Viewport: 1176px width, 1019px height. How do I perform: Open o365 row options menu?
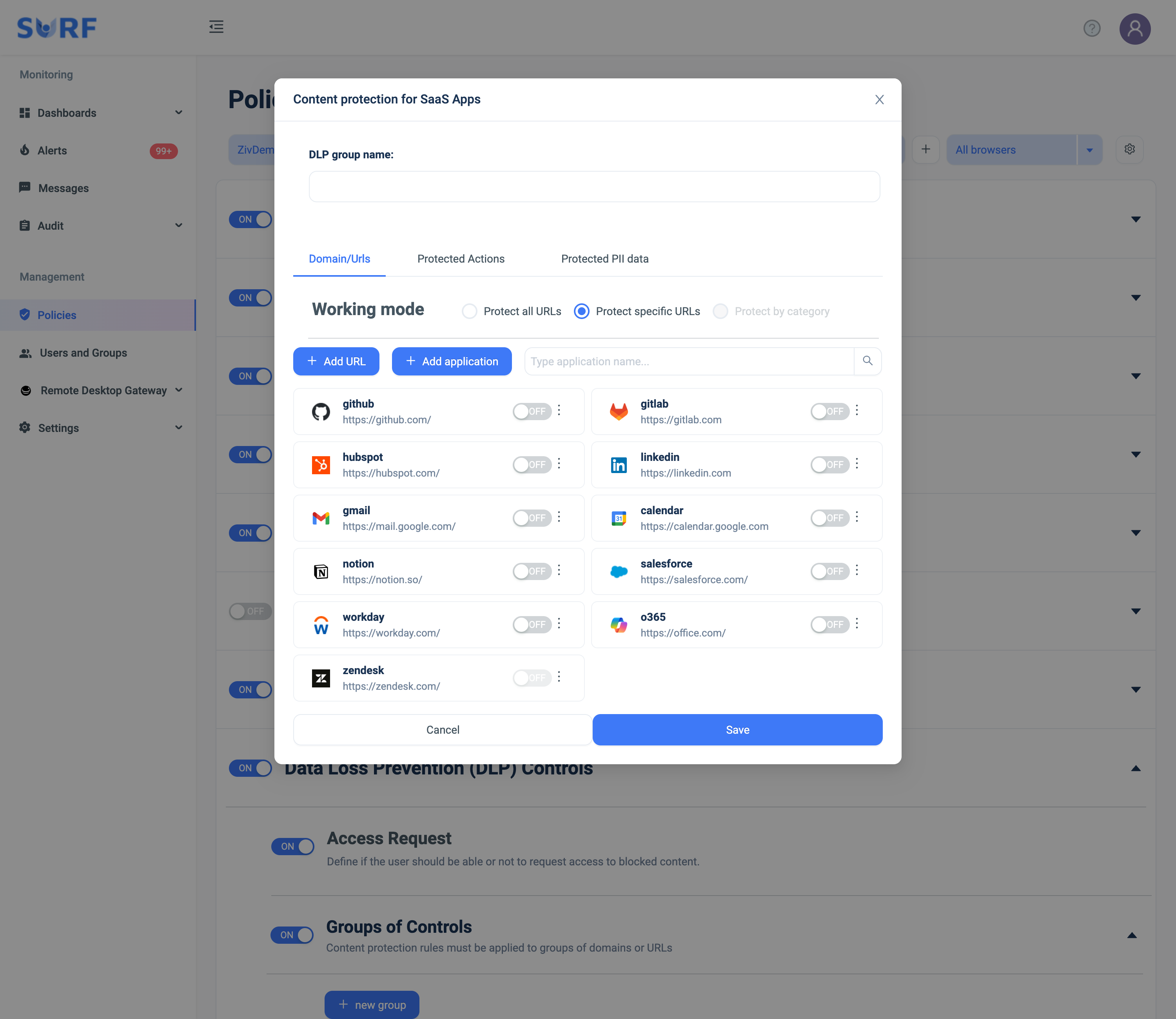point(857,624)
